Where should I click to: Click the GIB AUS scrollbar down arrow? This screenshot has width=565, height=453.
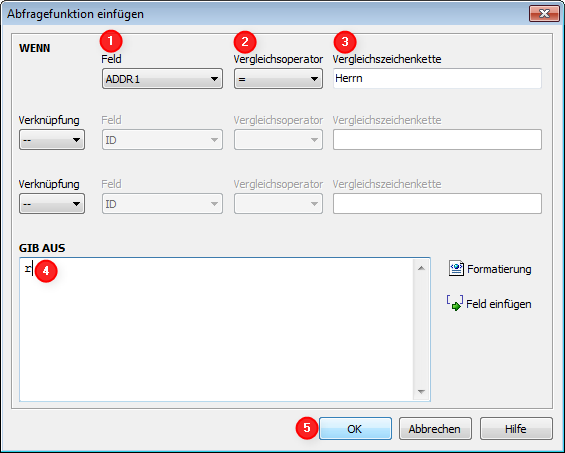point(421,392)
